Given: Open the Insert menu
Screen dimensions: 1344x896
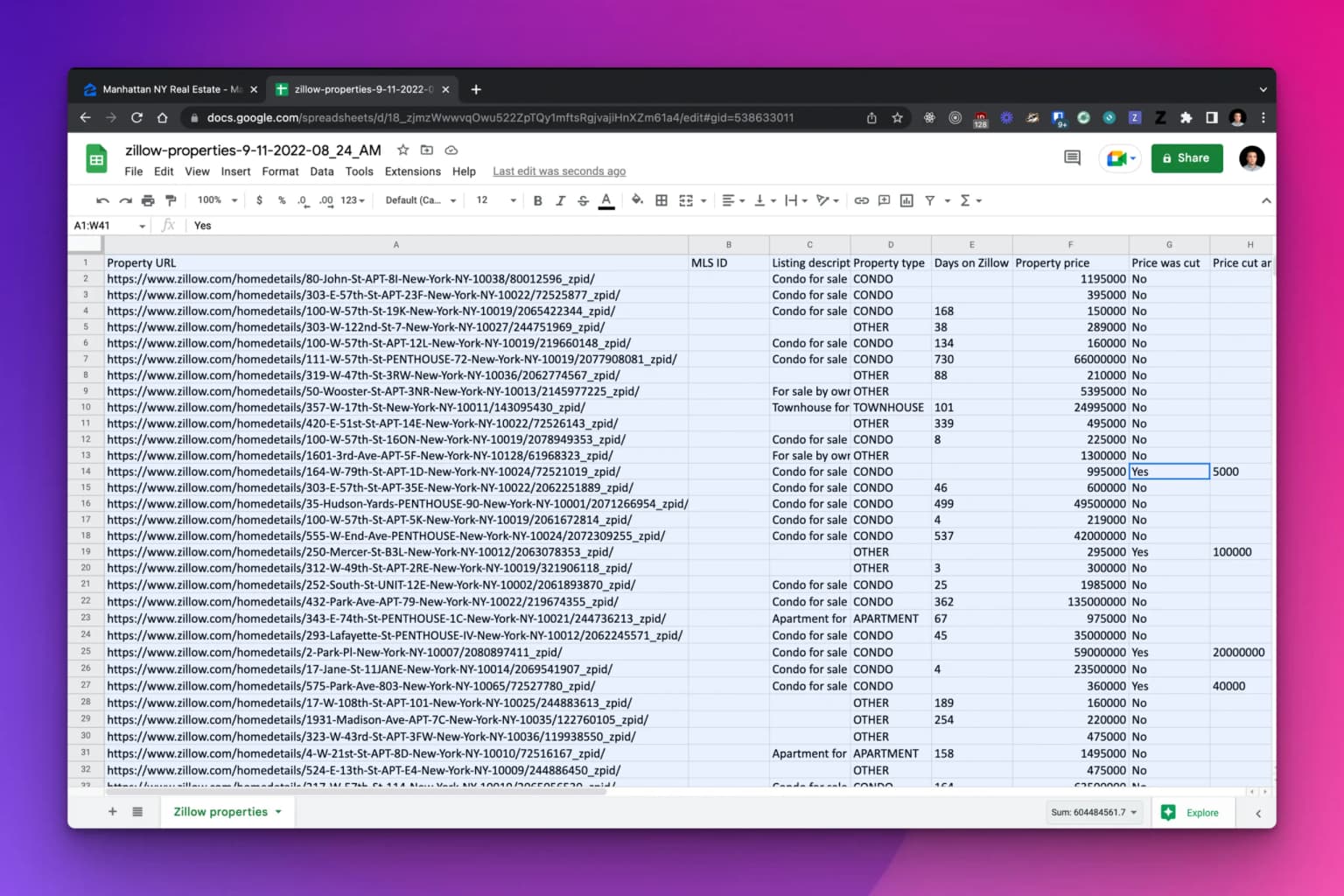Looking at the screenshot, I should (x=235, y=171).
